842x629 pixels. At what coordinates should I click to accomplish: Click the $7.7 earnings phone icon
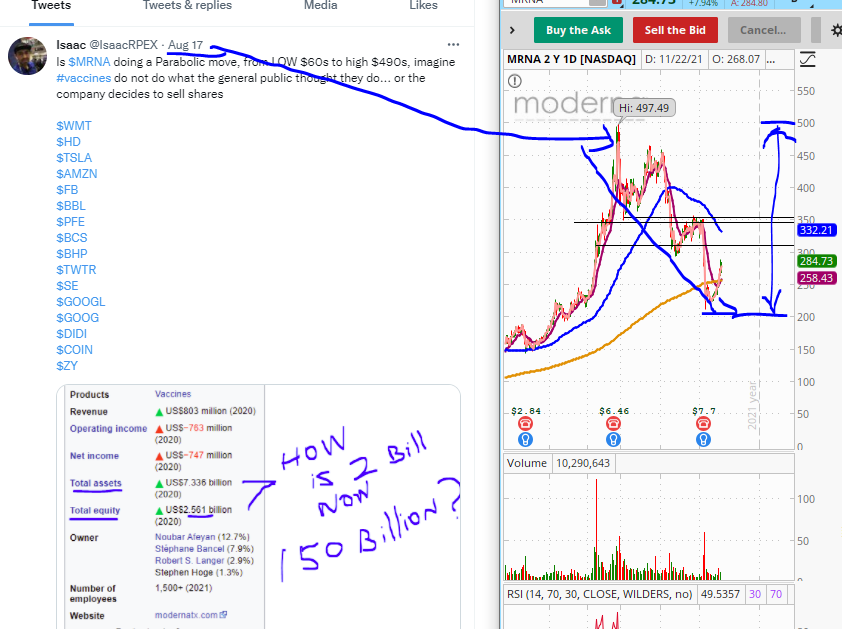(703, 424)
